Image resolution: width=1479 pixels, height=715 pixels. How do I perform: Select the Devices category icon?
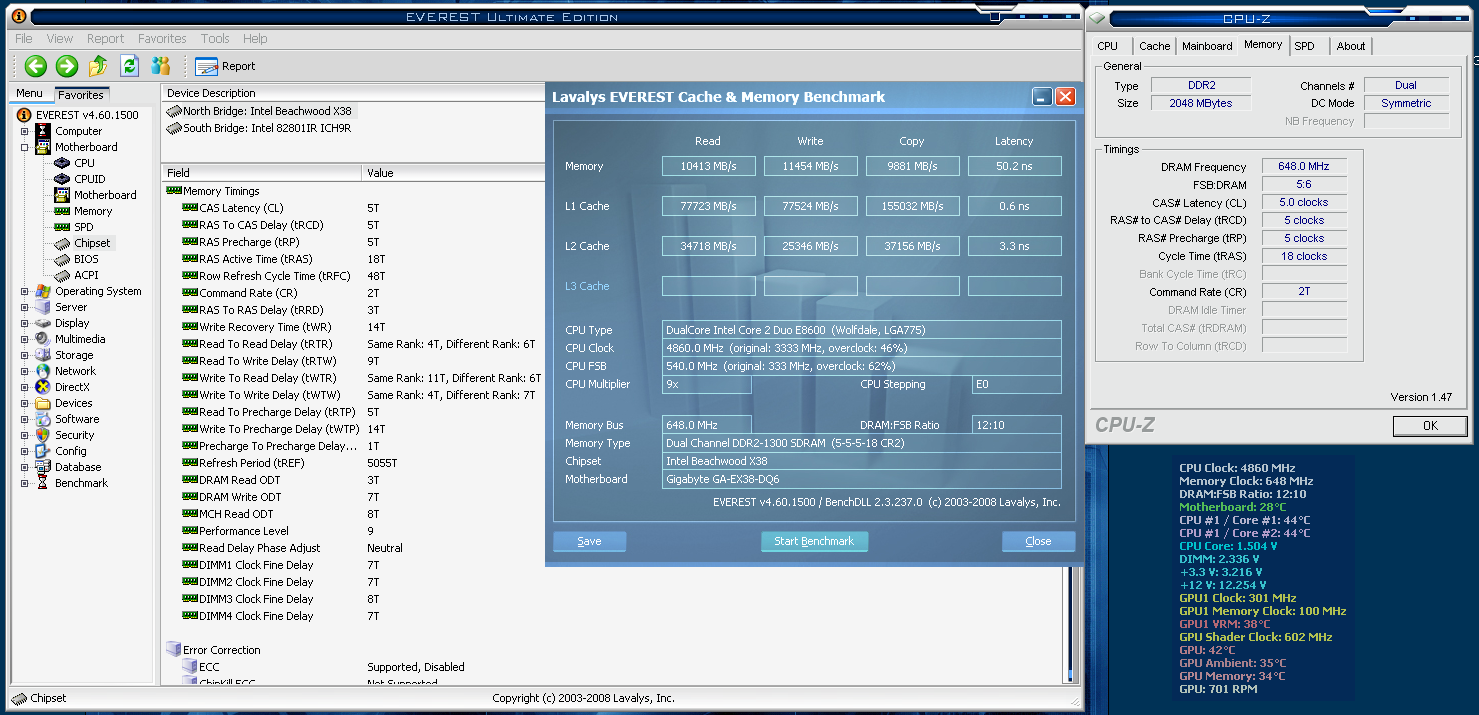pyautogui.click(x=43, y=403)
